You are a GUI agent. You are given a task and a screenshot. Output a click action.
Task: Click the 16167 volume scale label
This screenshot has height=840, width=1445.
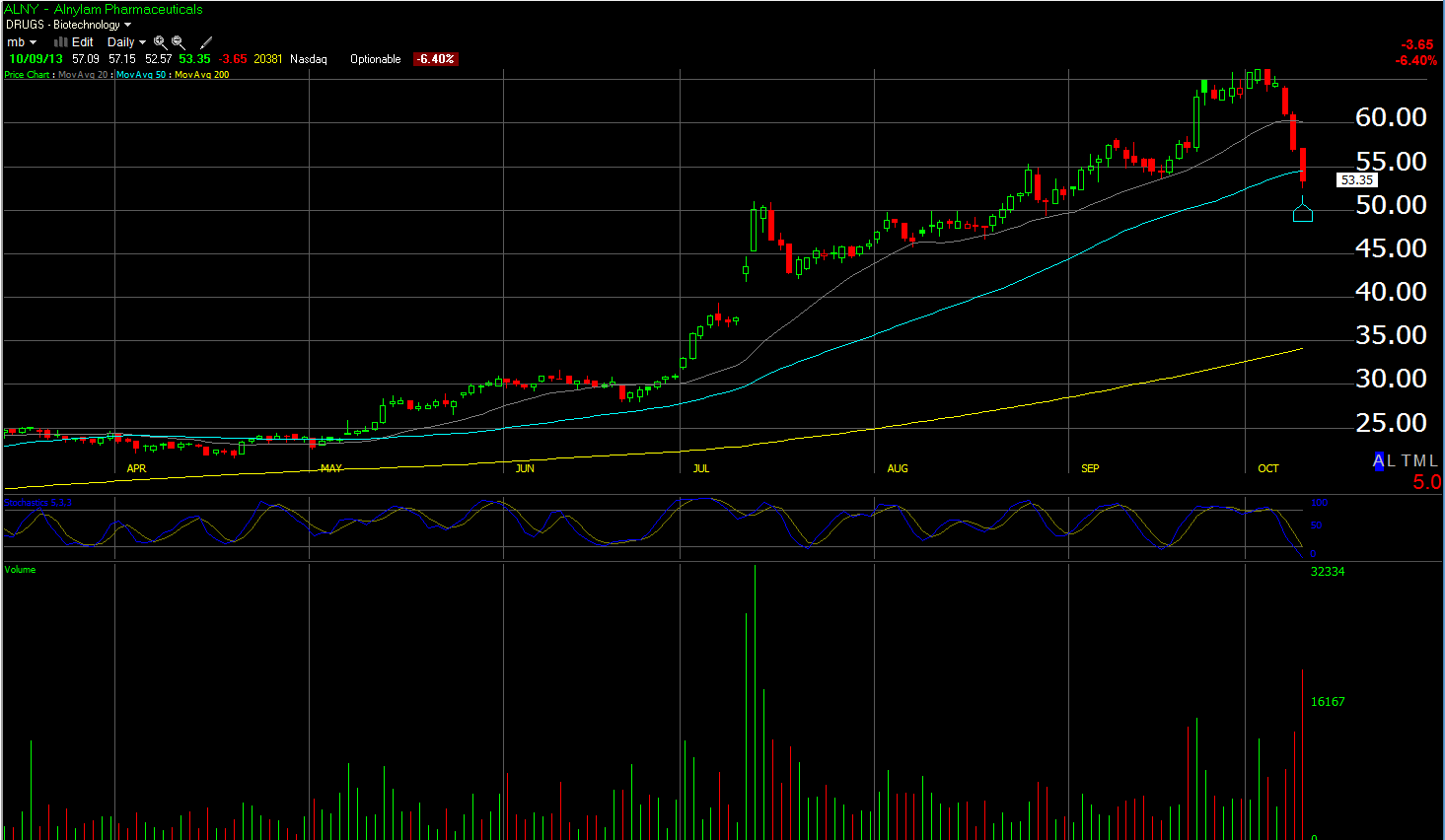[x=1328, y=702]
